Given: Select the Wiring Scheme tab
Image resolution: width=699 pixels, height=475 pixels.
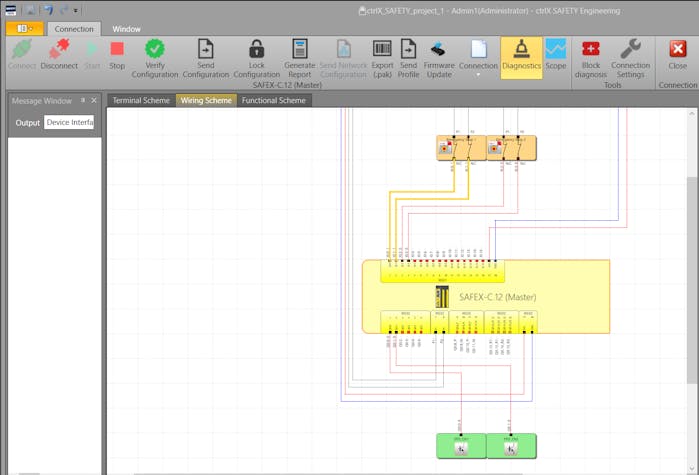Looking at the screenshot, I should (x=206, y=100).
